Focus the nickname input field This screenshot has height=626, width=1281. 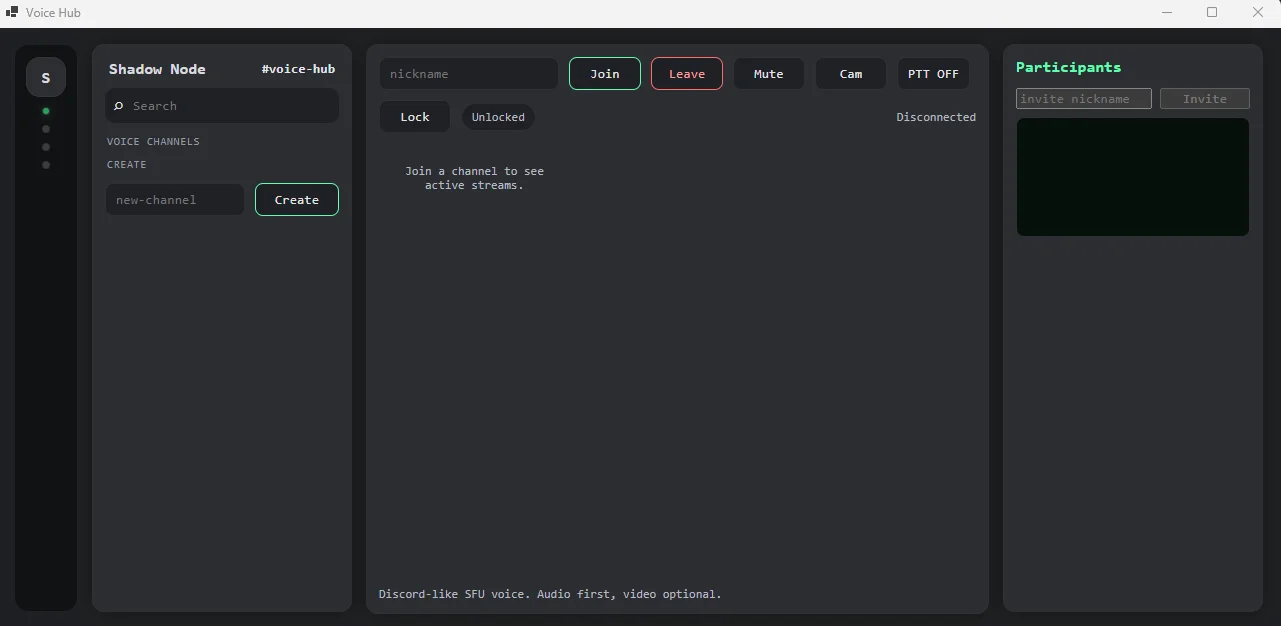pos(469,74)
